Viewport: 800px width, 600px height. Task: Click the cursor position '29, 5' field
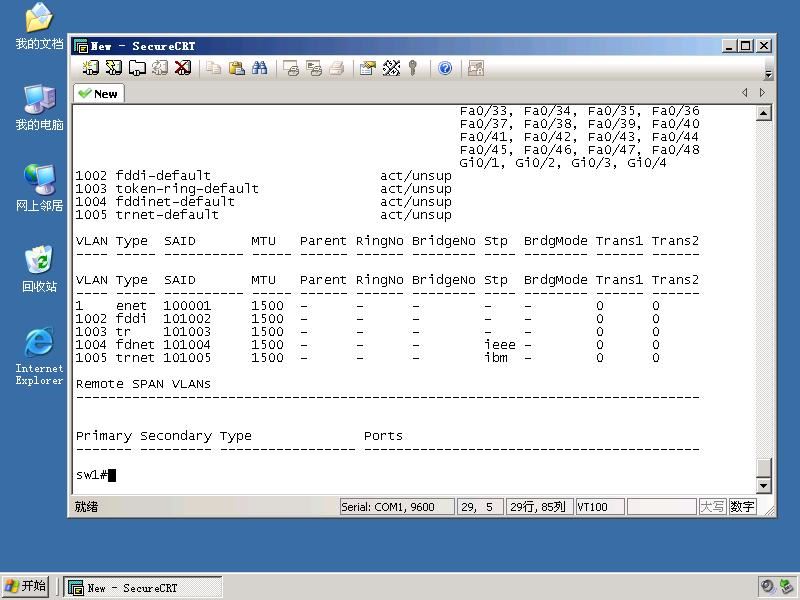480,507
